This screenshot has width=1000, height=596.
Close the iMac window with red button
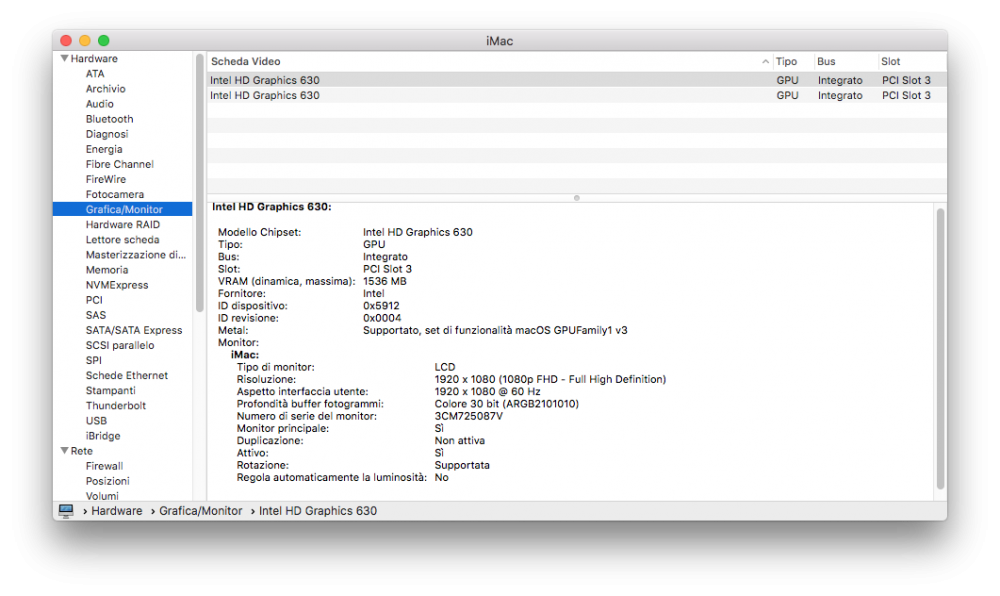coord(66,41)
